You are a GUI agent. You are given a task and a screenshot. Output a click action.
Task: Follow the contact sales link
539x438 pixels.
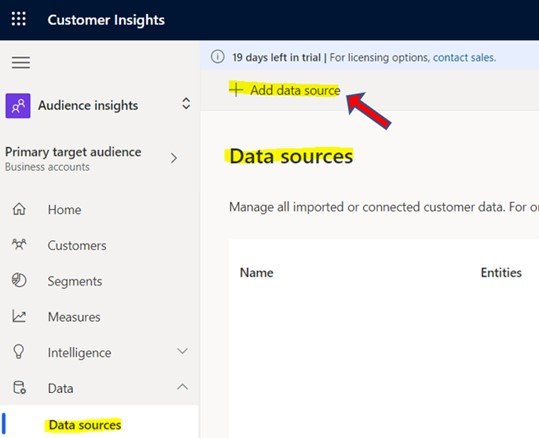[464, 57]
